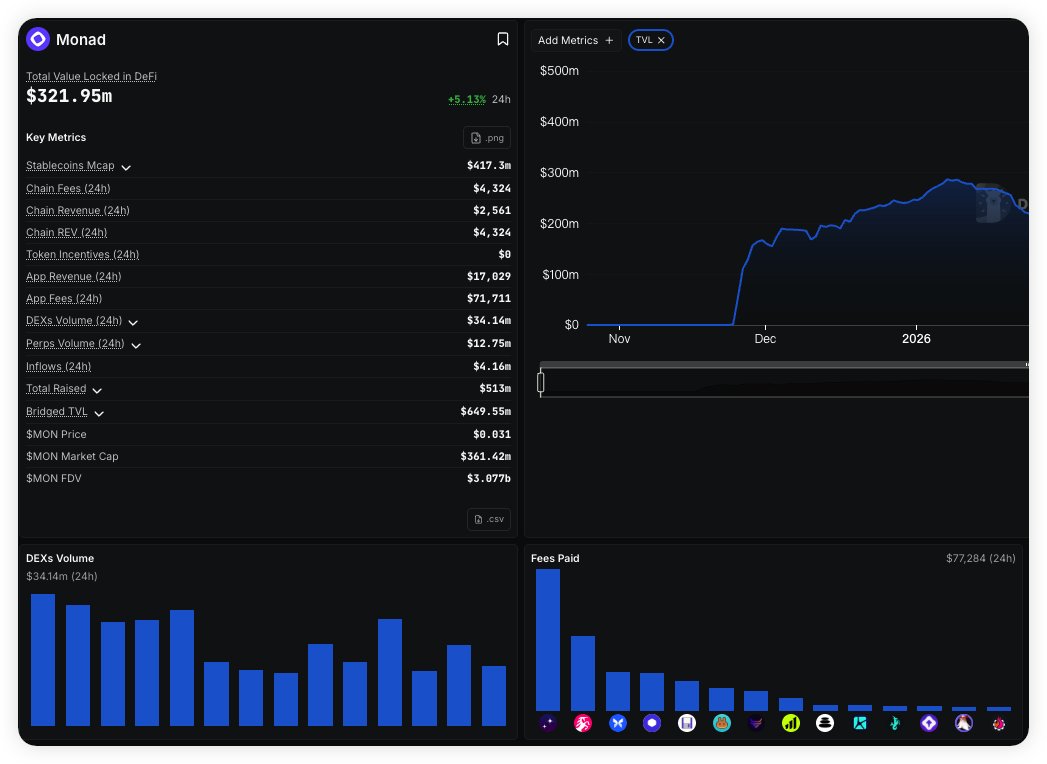Click the Monad chain logo
1047x764 pixels.
coord(38,39)
